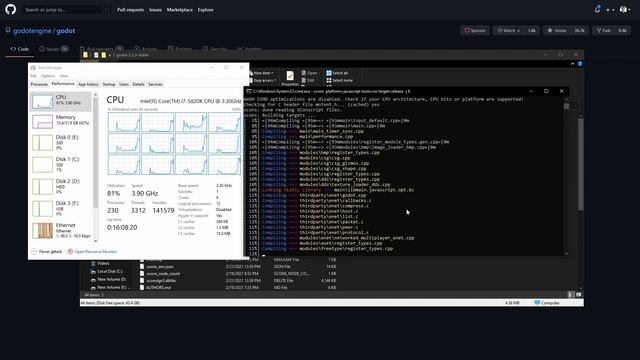The height and width of the screenshot is (360, 640).
Task: Collapse the Explorer ribbon chevron
Action: (x=573, y=64)
